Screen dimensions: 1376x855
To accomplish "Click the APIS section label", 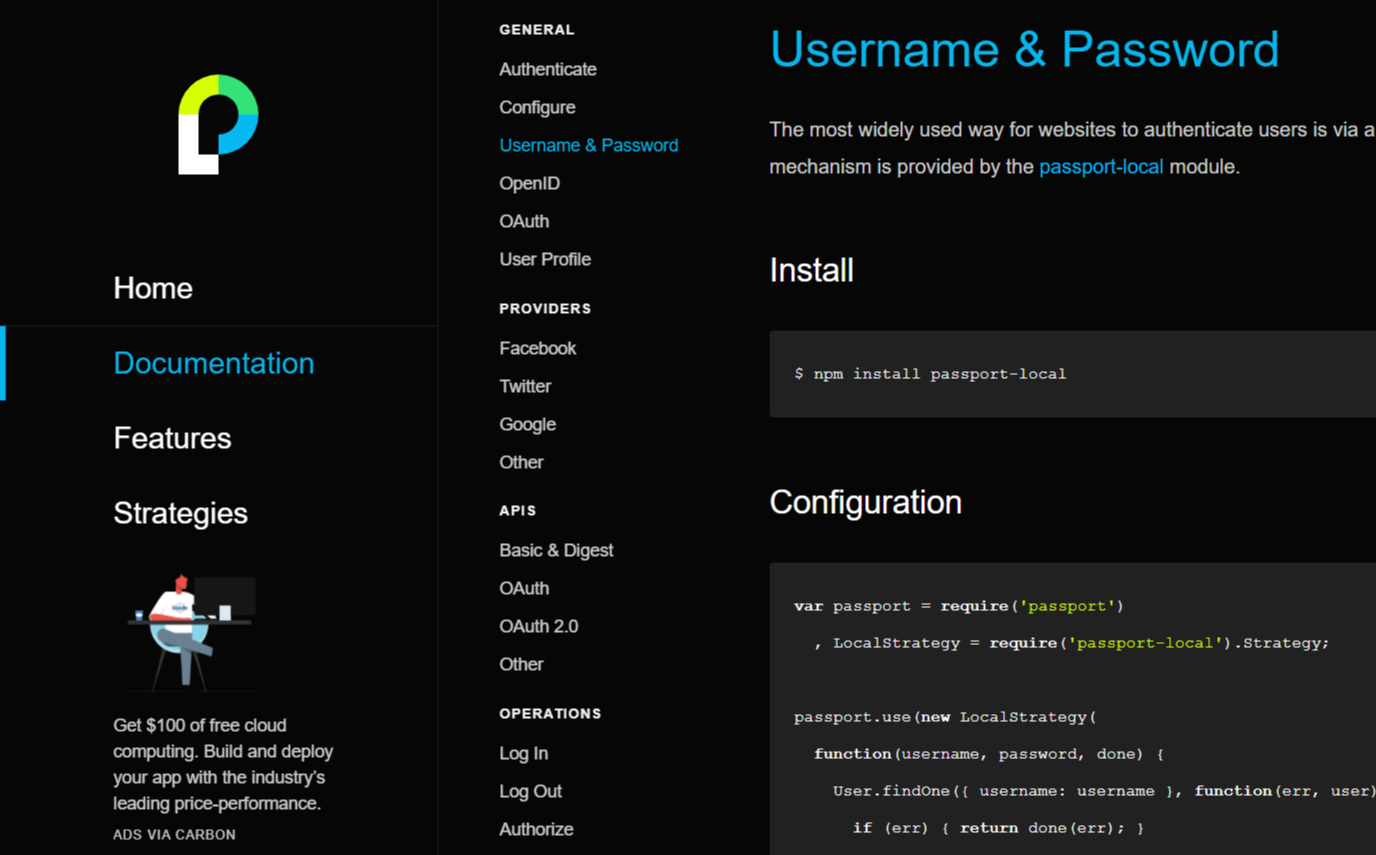I will point(518,511).
